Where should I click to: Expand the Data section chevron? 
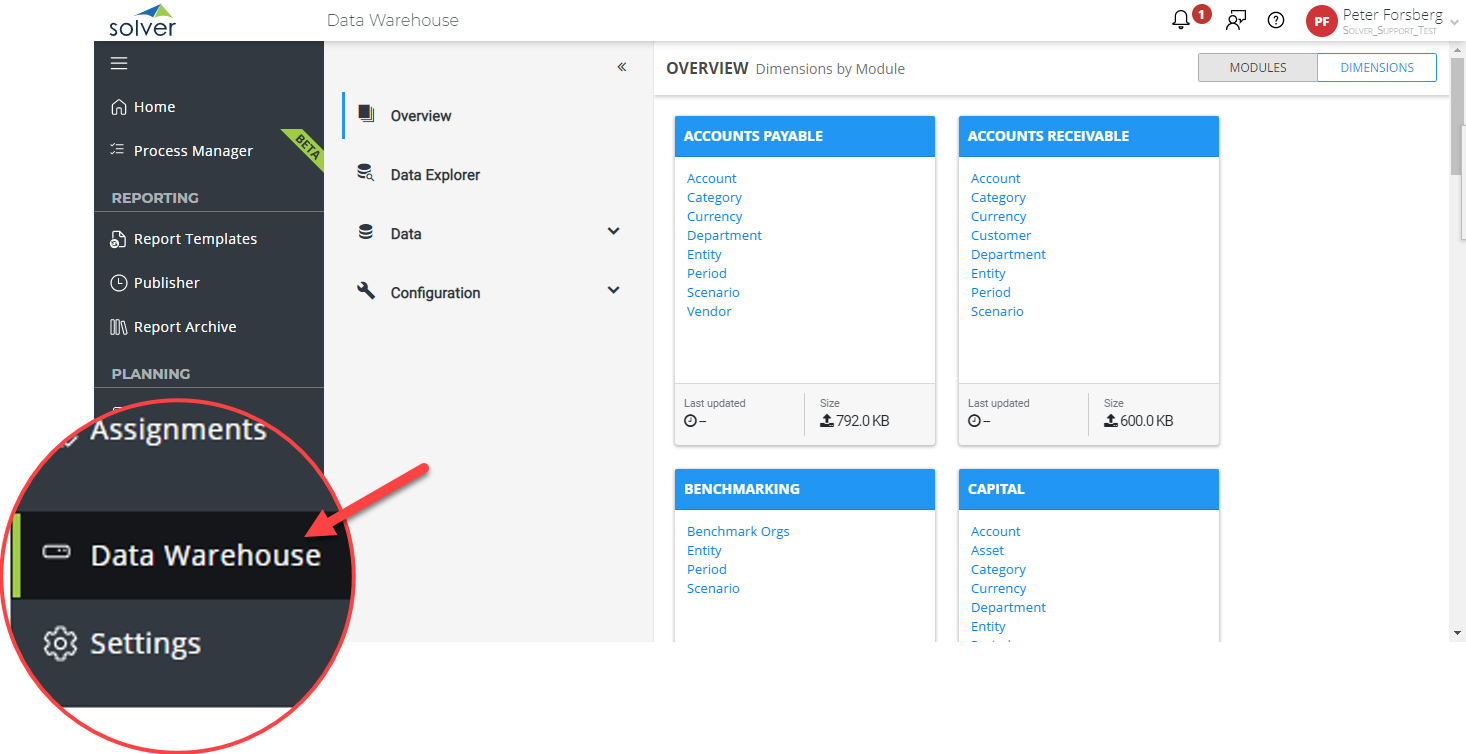coord(614,232)
